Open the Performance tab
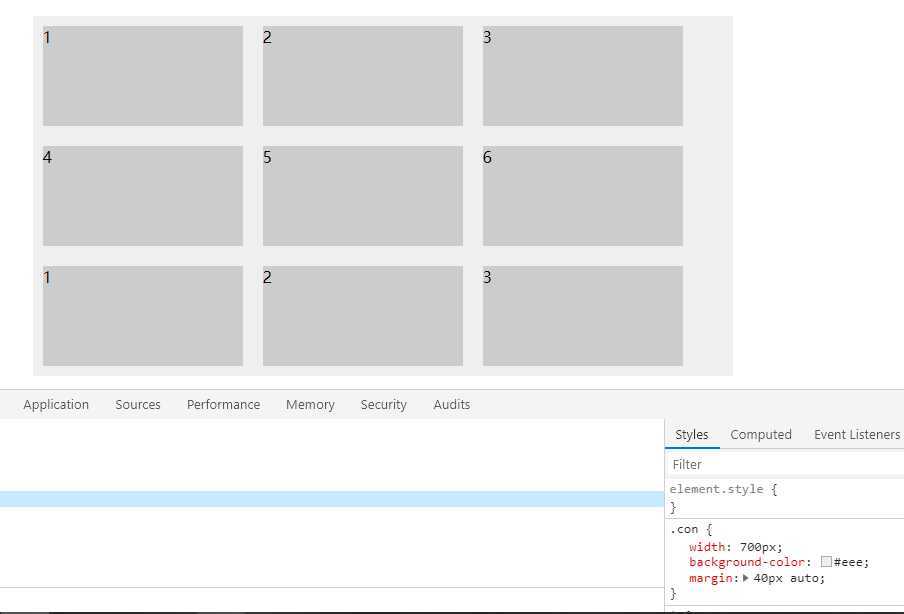 pyautogui.click(x=223, y=405)
